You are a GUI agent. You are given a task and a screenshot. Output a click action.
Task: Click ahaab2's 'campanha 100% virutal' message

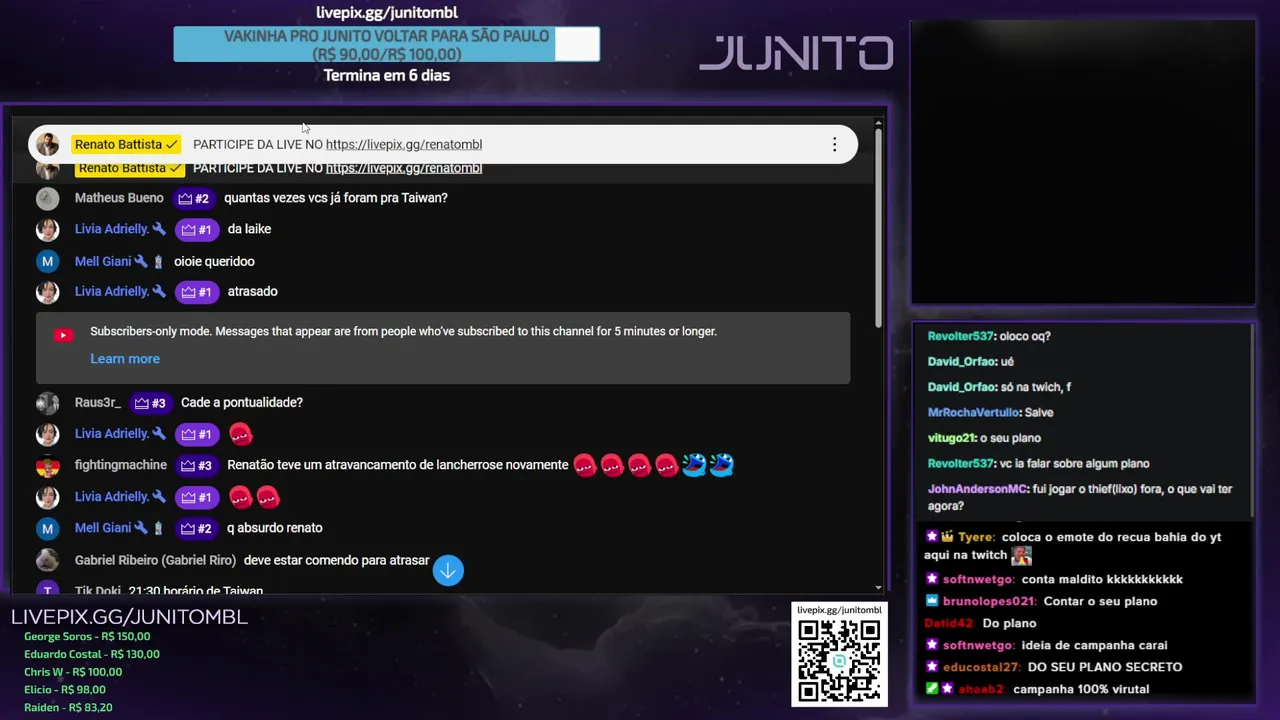[x=1081, y=689]
